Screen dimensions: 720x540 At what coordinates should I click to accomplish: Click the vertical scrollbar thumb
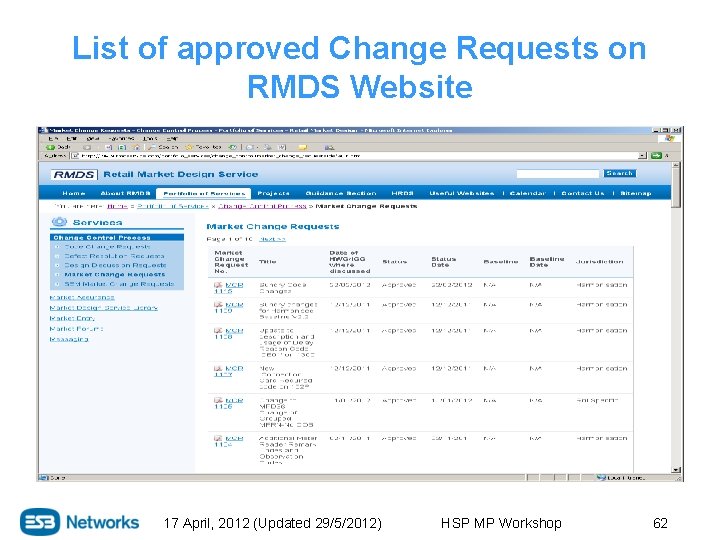click(675, 188)
